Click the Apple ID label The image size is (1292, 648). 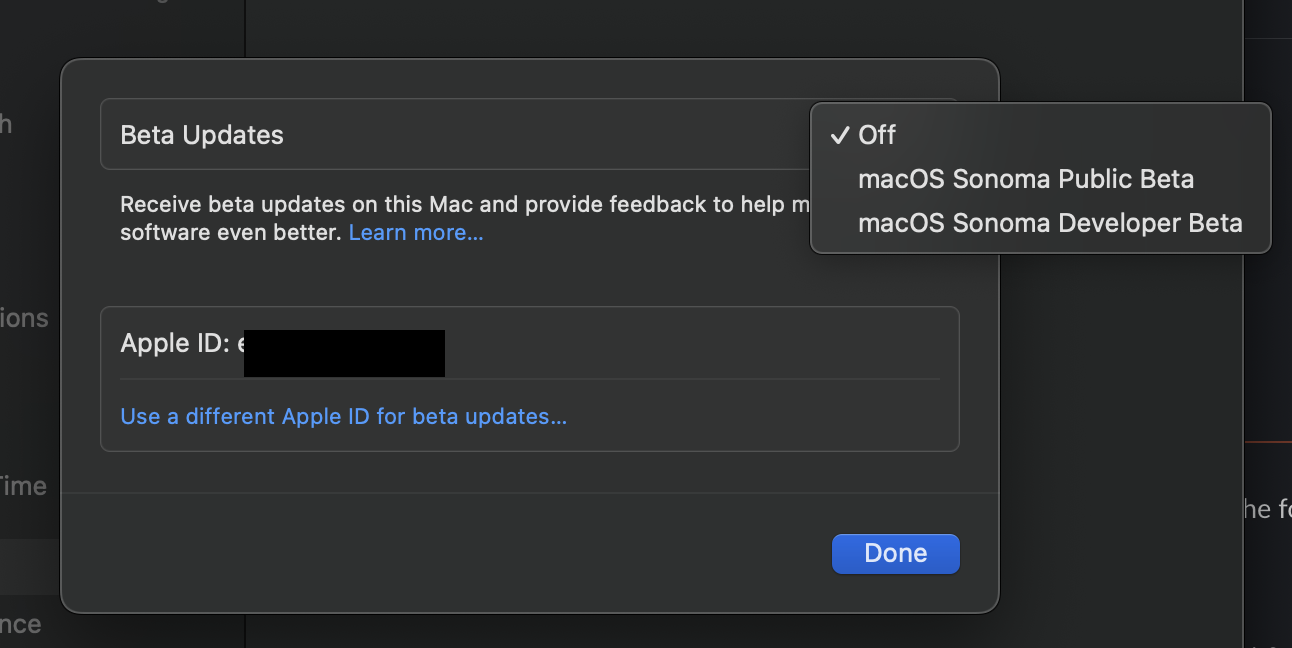pyautogui.click(x=174, y=344)
